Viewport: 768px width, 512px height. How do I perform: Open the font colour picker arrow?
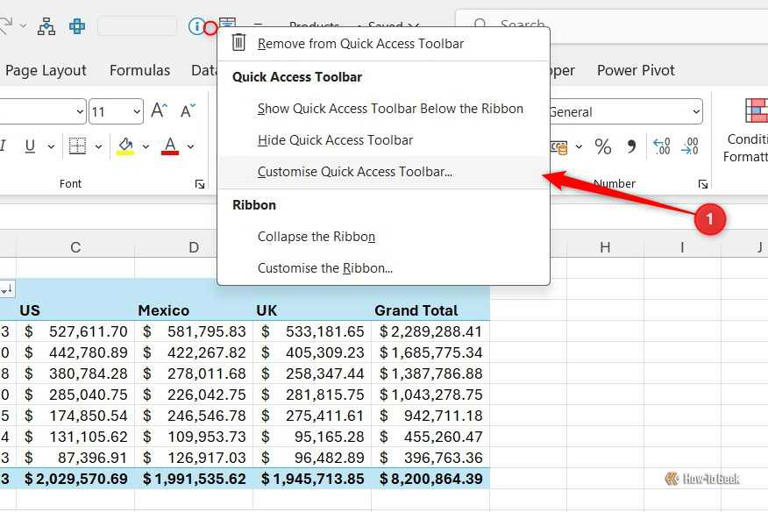191,146
